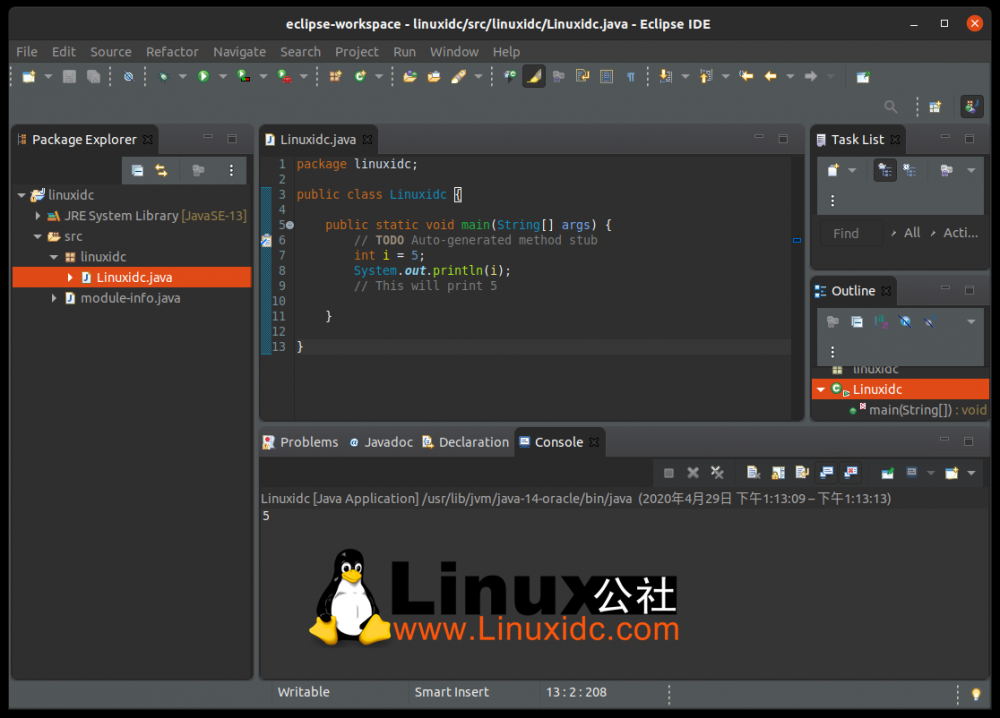Toggle Link with Editor in Package Explorer
Viewport: 1000px width, 718px height.
click(161, 171)
